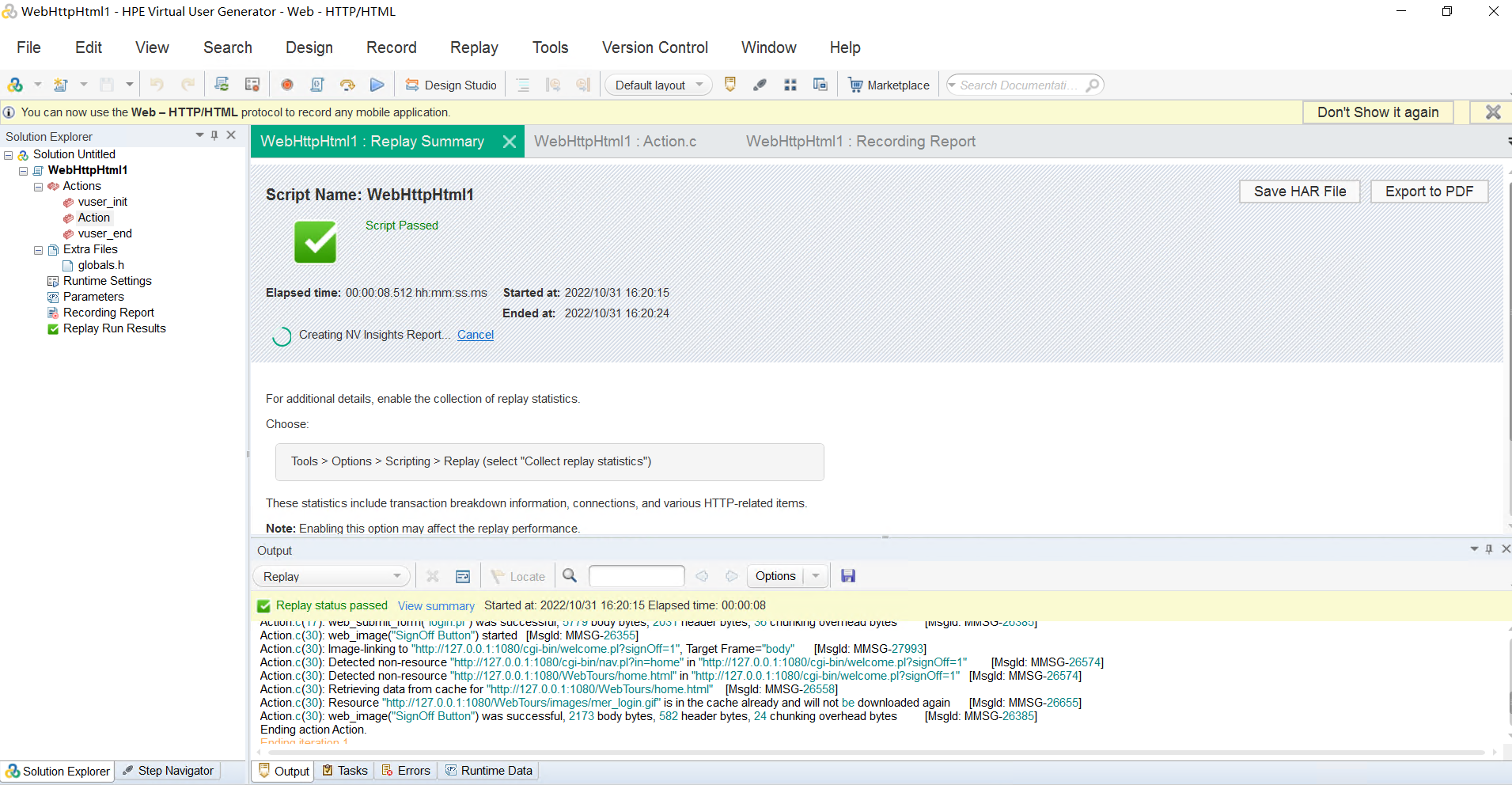Open the Save dropdown arrow
Viewport: 1512px width, 785px height.
pyautogui.click(x=129, y=85)
